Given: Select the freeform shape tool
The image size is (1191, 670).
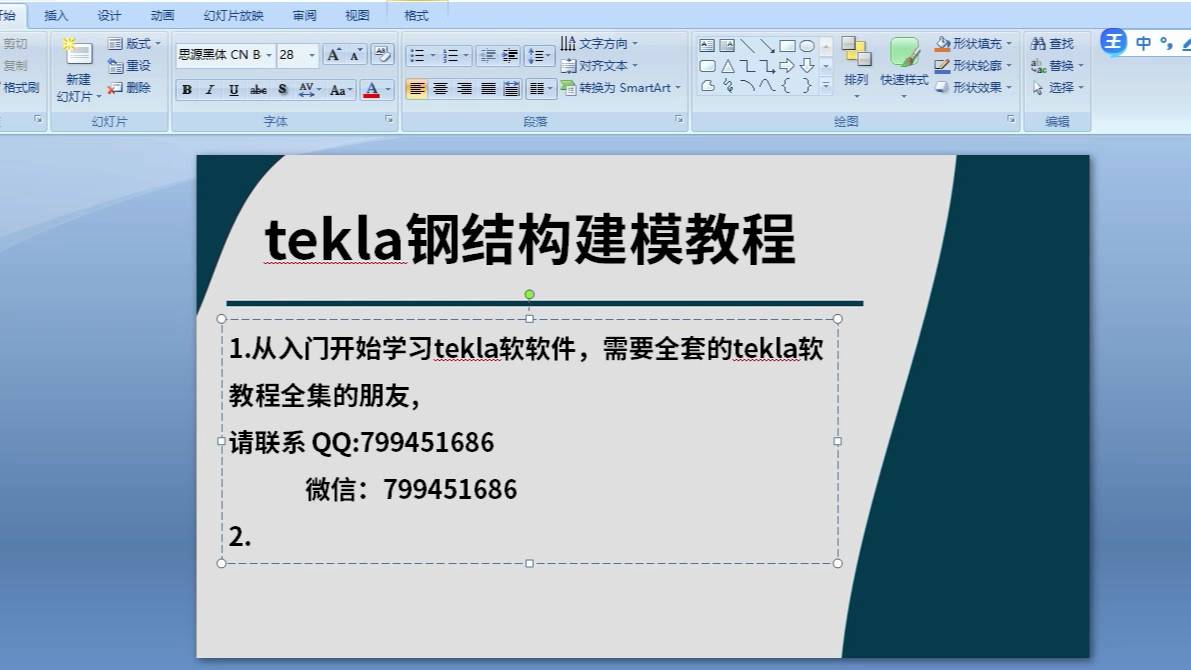Looking at the screenshot, I should pos(707,86).
